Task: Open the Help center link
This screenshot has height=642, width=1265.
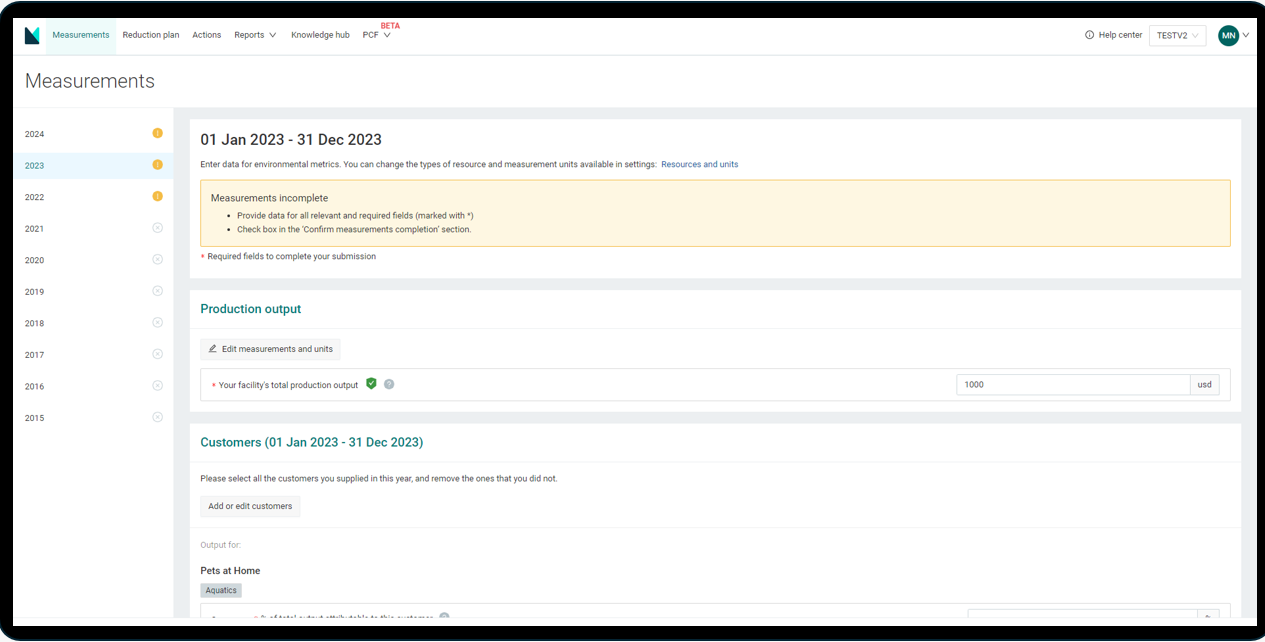Action: coord(1113,35)
